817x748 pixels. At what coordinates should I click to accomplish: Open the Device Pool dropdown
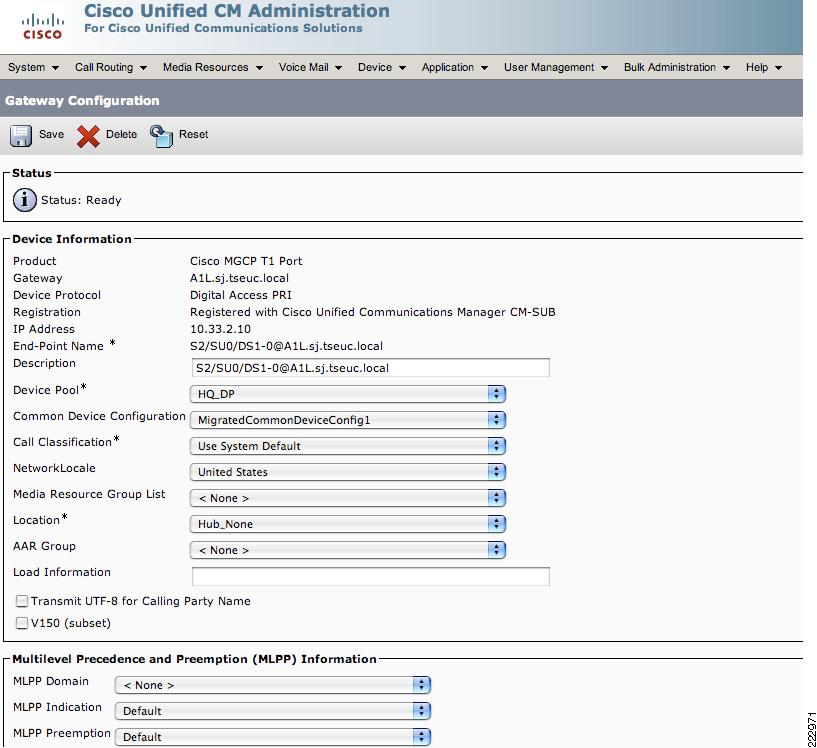pyautogui.click(x=348, y=394)
